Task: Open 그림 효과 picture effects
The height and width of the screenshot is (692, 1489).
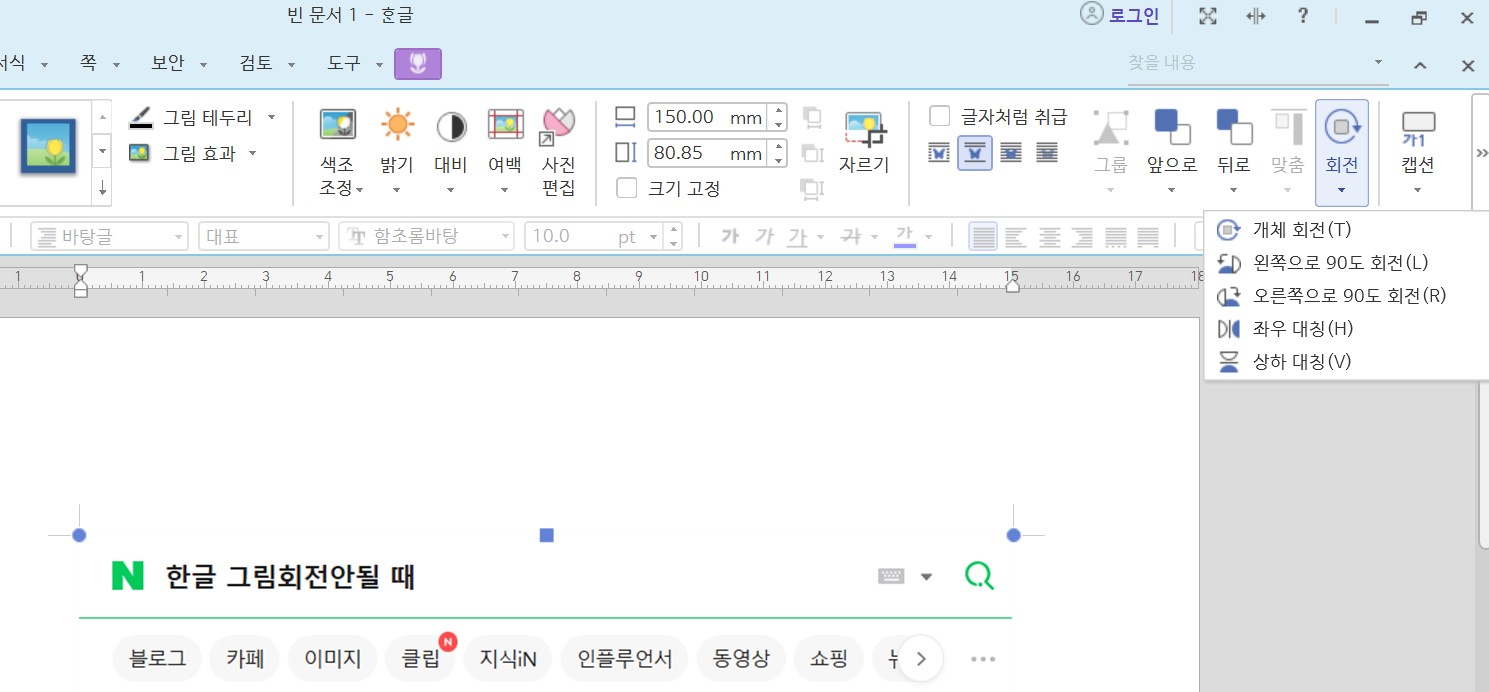Action: (185, 153)
